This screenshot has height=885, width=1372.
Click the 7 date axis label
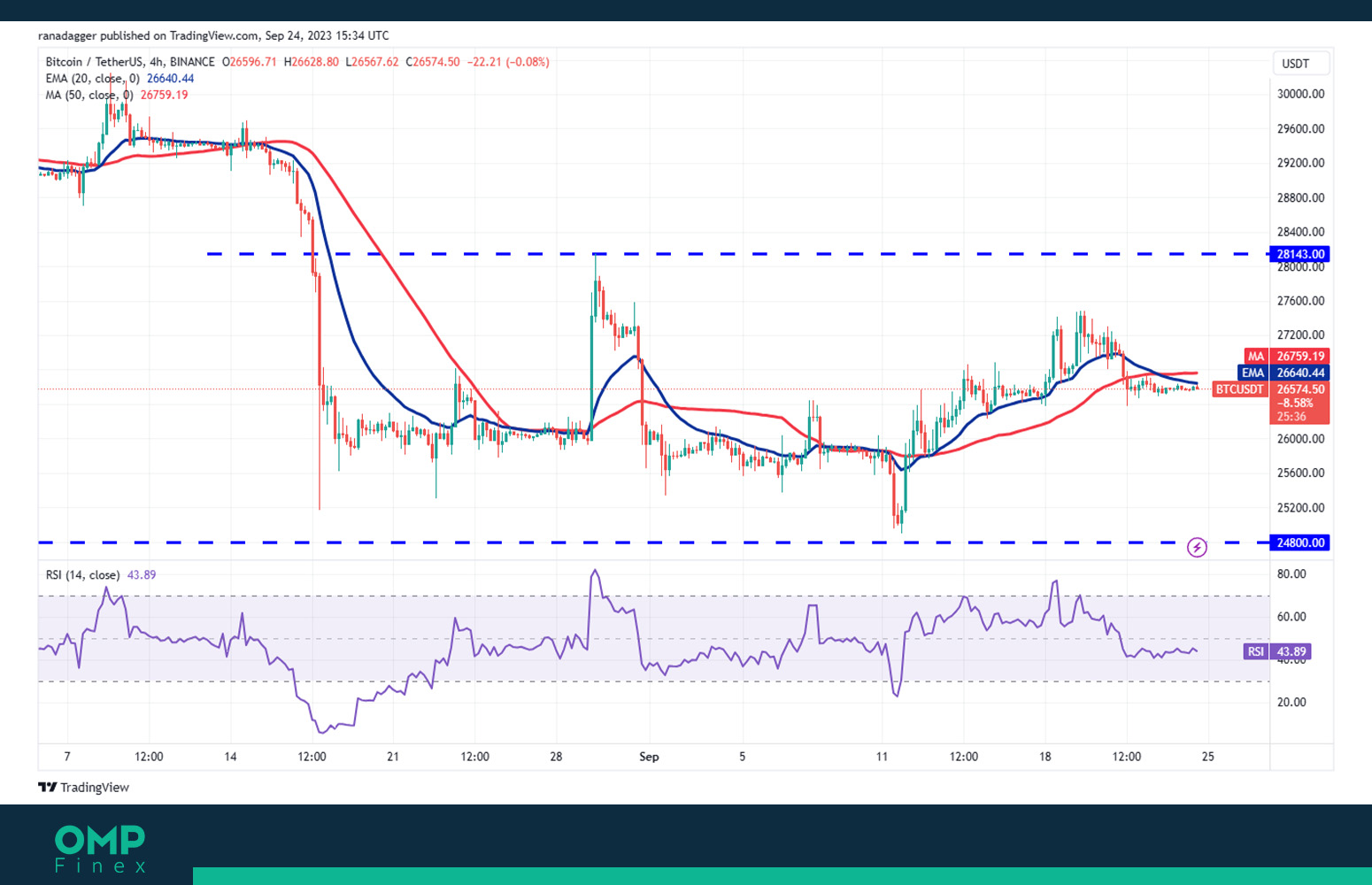pyautogui.click(x=67, y=757)
